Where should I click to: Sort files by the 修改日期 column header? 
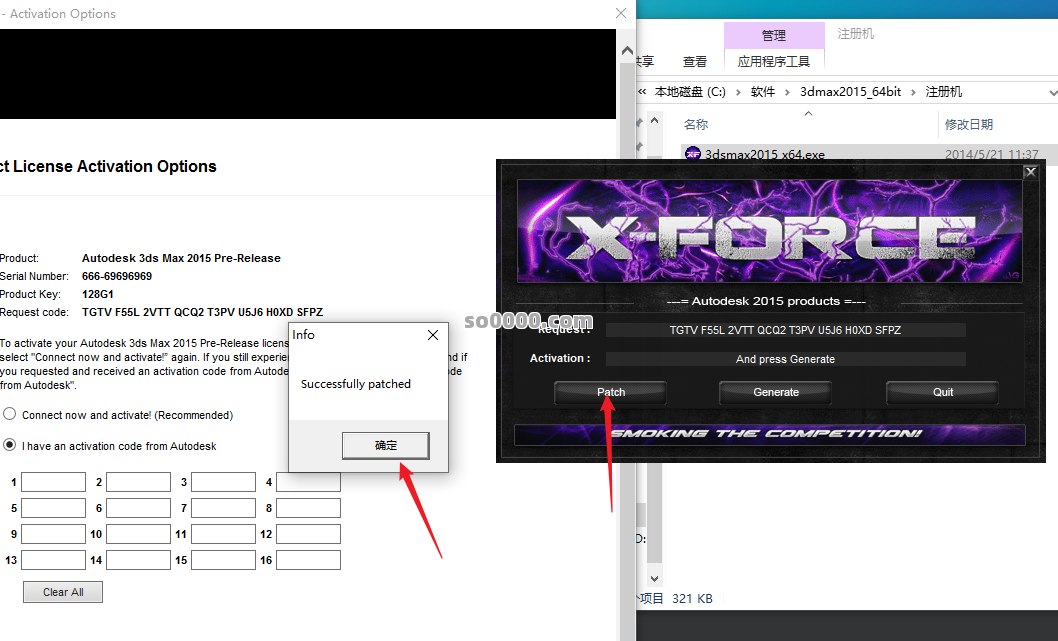[968, 125]
